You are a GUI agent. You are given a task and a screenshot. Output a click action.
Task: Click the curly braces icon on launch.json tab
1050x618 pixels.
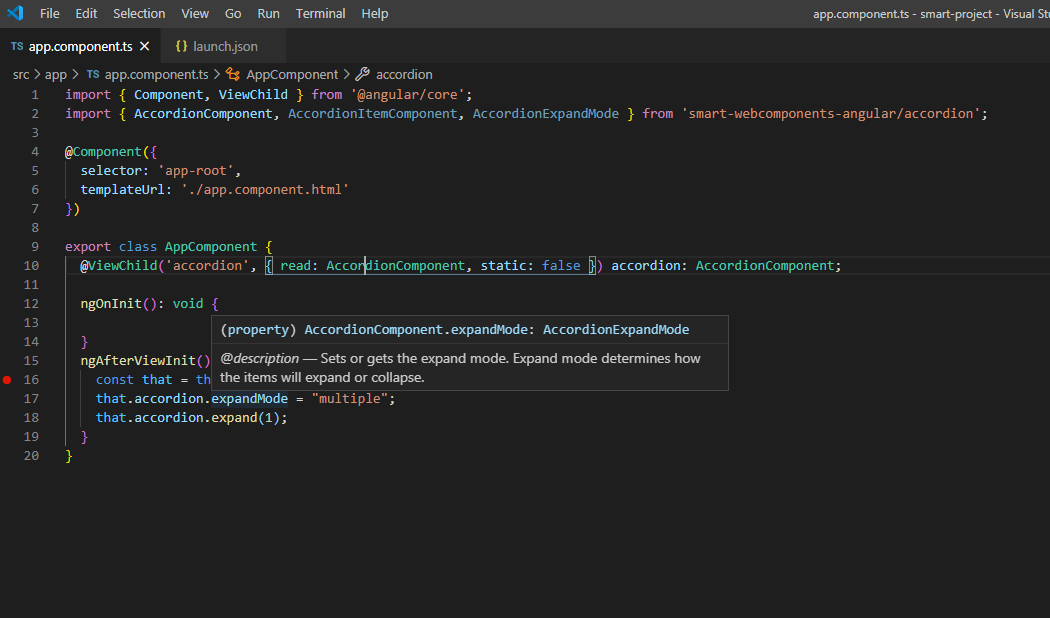(181, 47)
